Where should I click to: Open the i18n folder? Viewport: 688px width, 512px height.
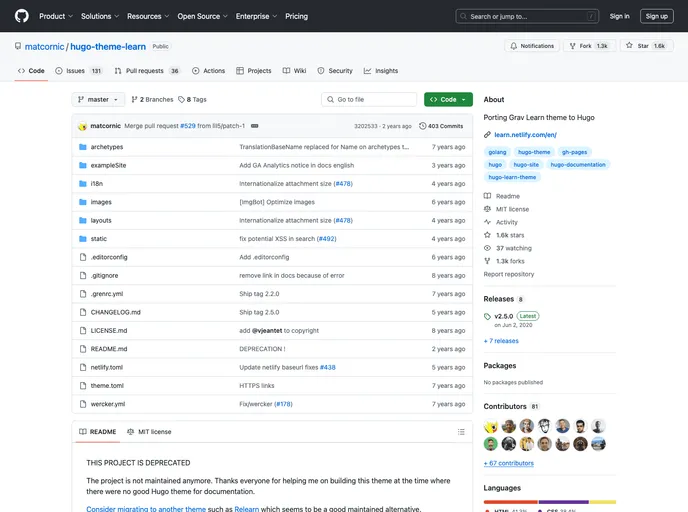[97, 184]
